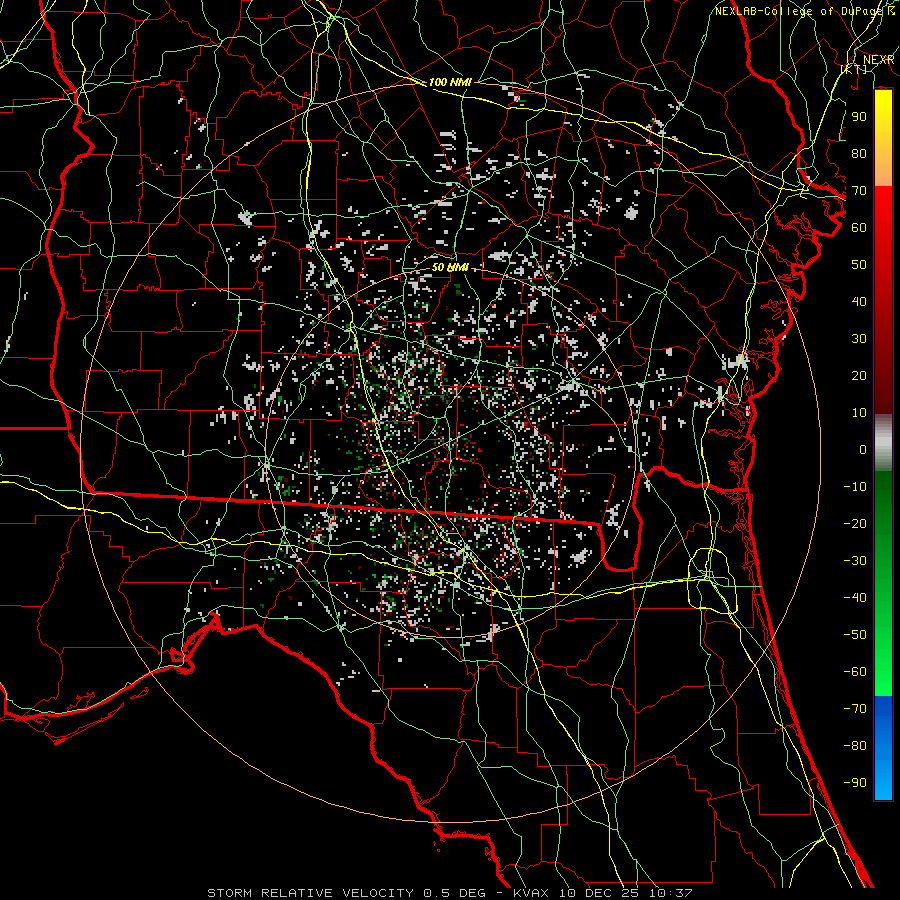Click the 100 NMI range ring label
The height and width of the screenshot is (900, 900).
pos(450,82)
